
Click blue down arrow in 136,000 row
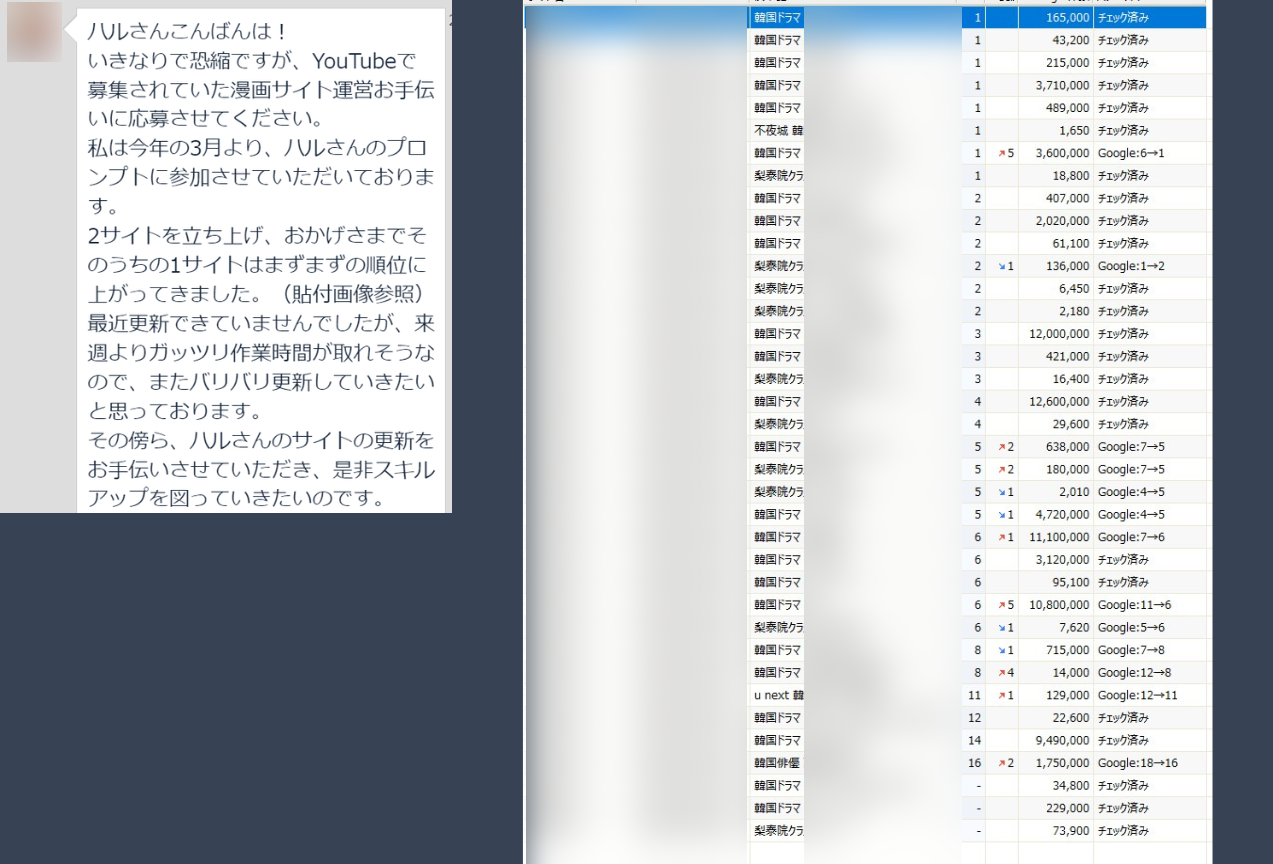point(1000,266)
